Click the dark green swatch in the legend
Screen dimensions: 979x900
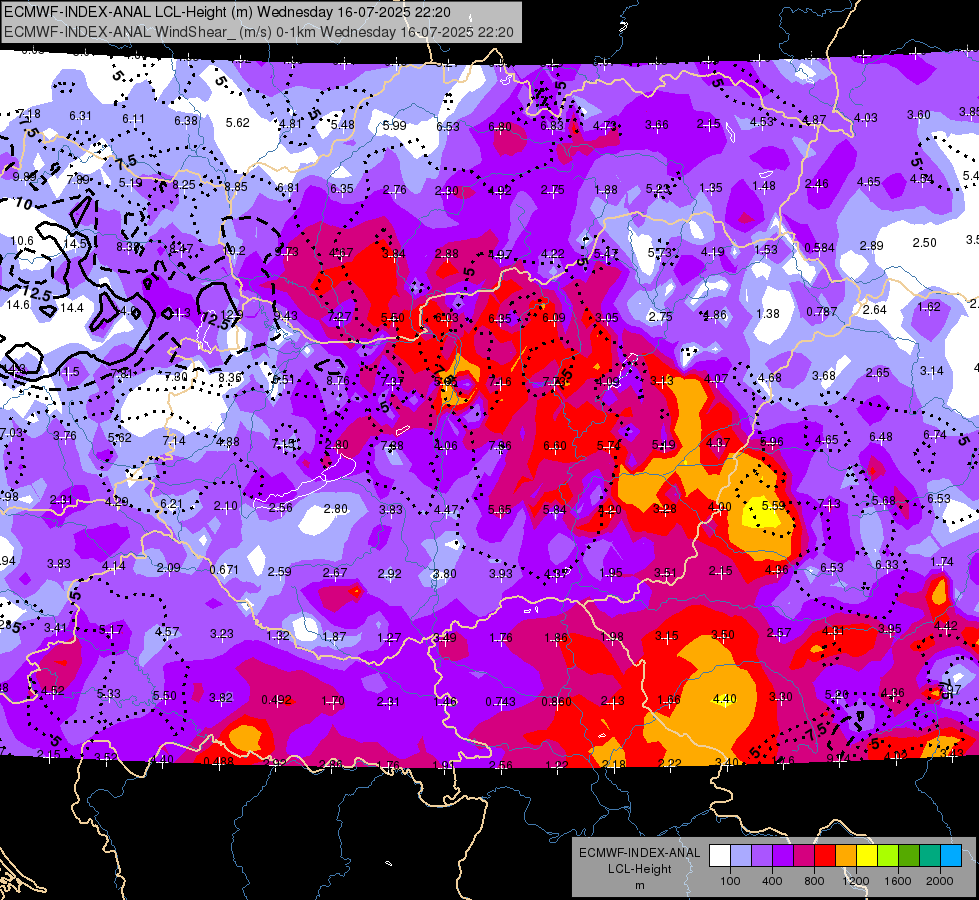pos(909,855)
